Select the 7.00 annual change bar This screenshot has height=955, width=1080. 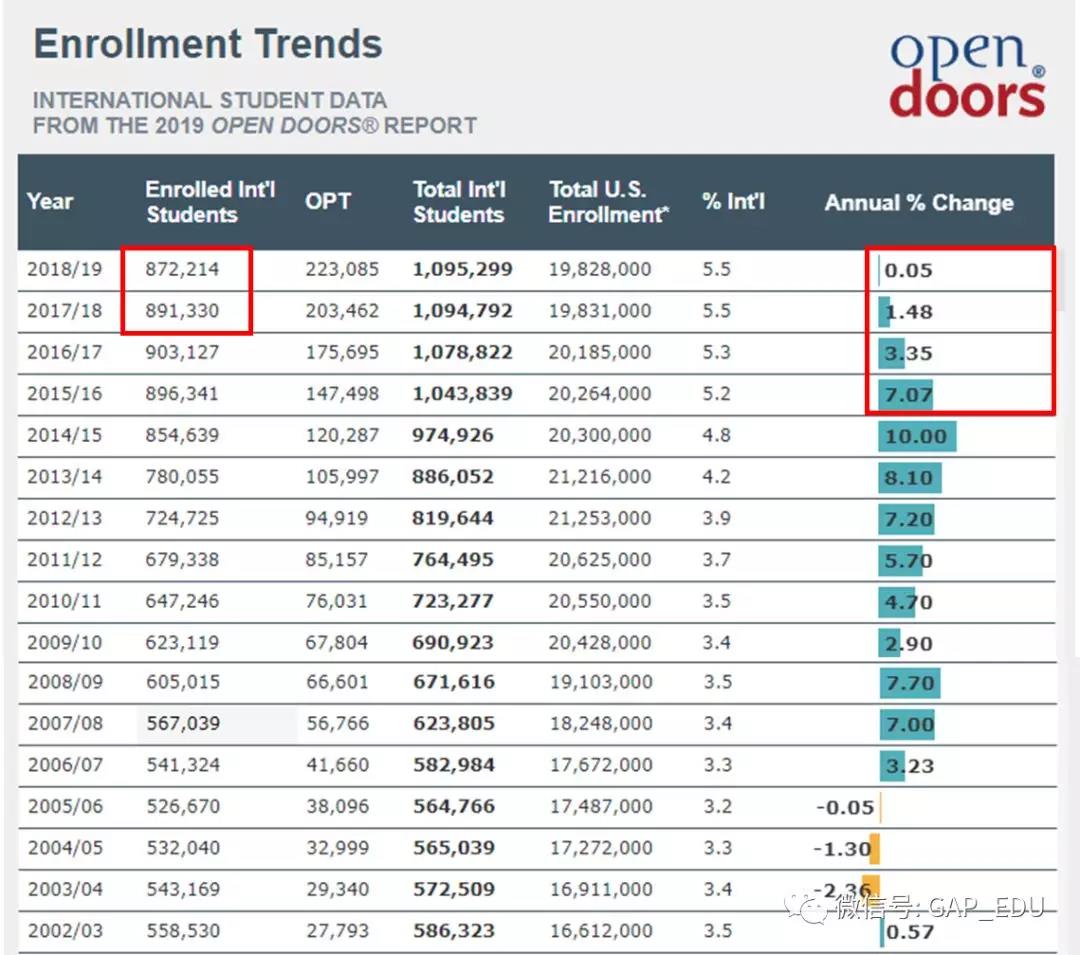coord(907,724)
